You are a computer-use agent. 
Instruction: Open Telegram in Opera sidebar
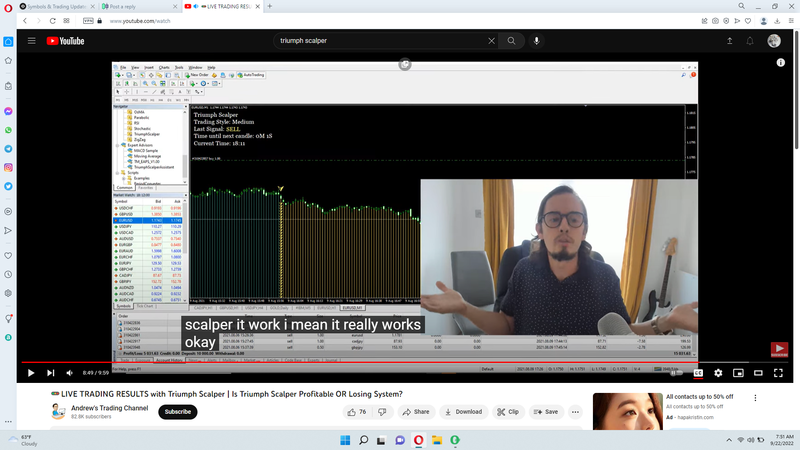coord(8,149)
